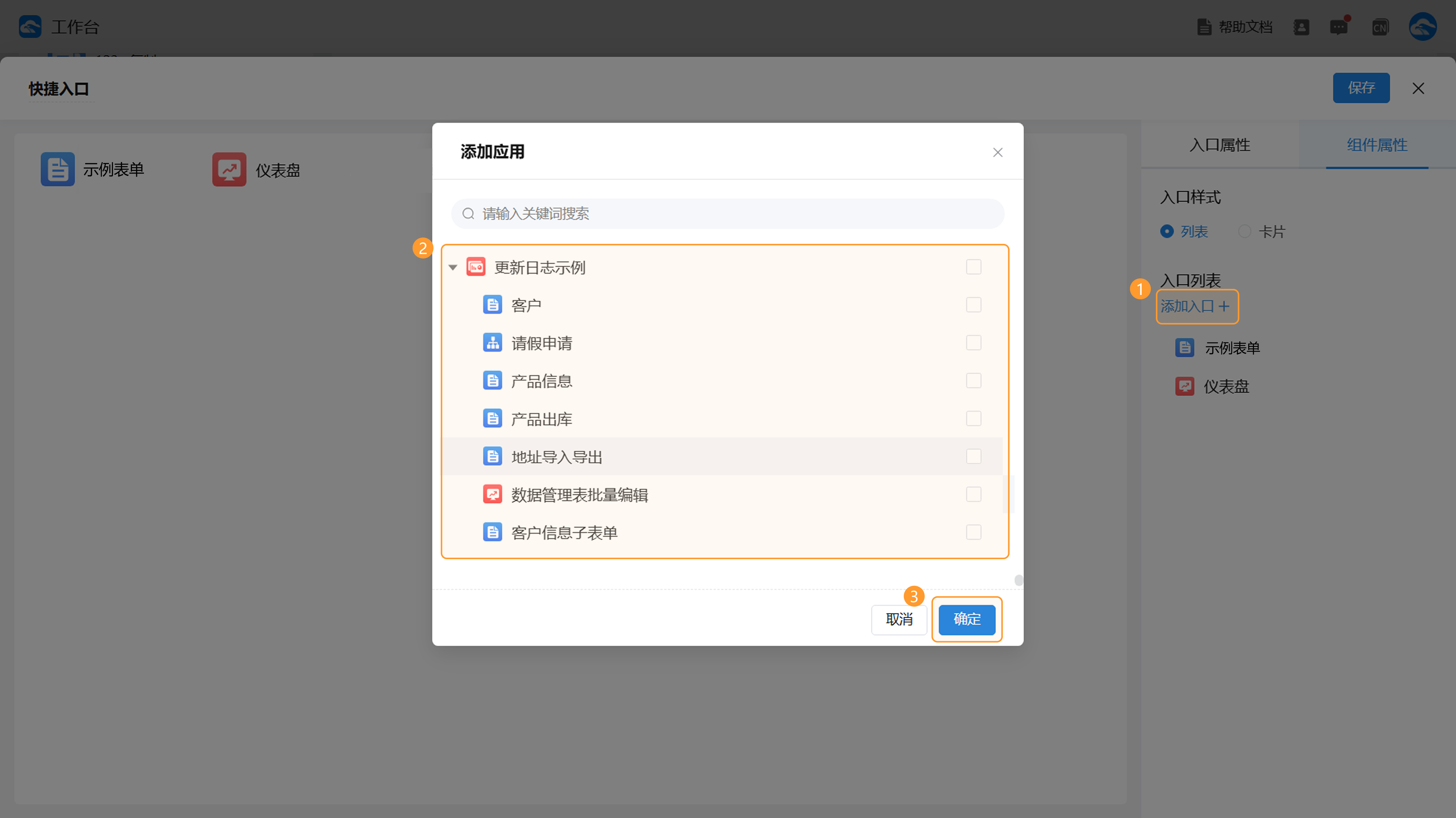Switch language via CN icon
Screen dimensions: 1456x818
pyautogui.click(x=1380, y=27)
